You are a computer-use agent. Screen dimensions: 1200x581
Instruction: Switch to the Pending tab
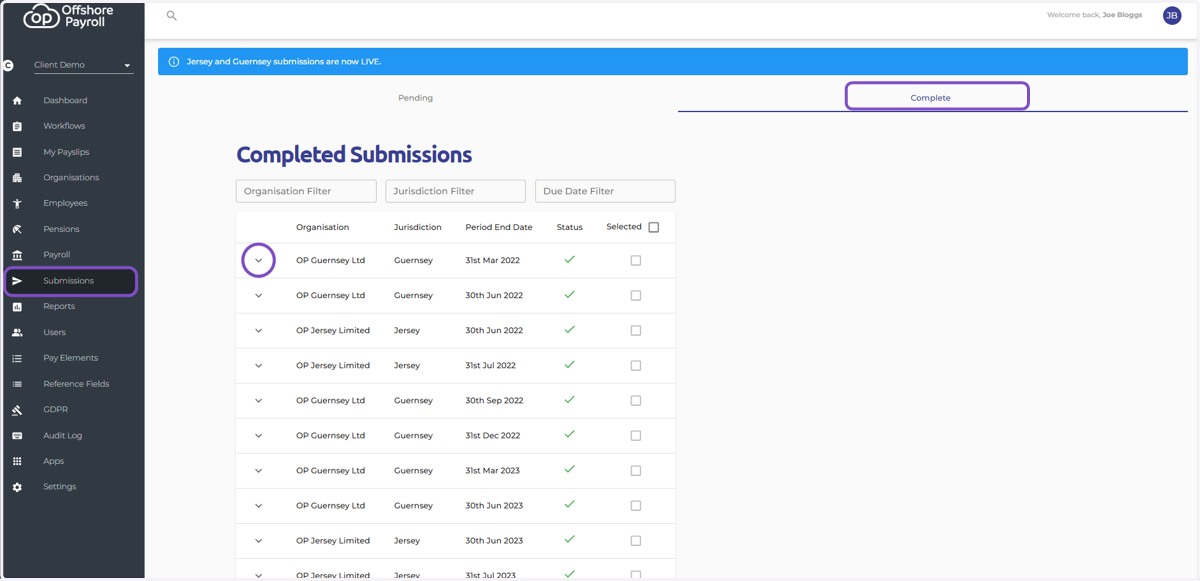coord(416,98)
